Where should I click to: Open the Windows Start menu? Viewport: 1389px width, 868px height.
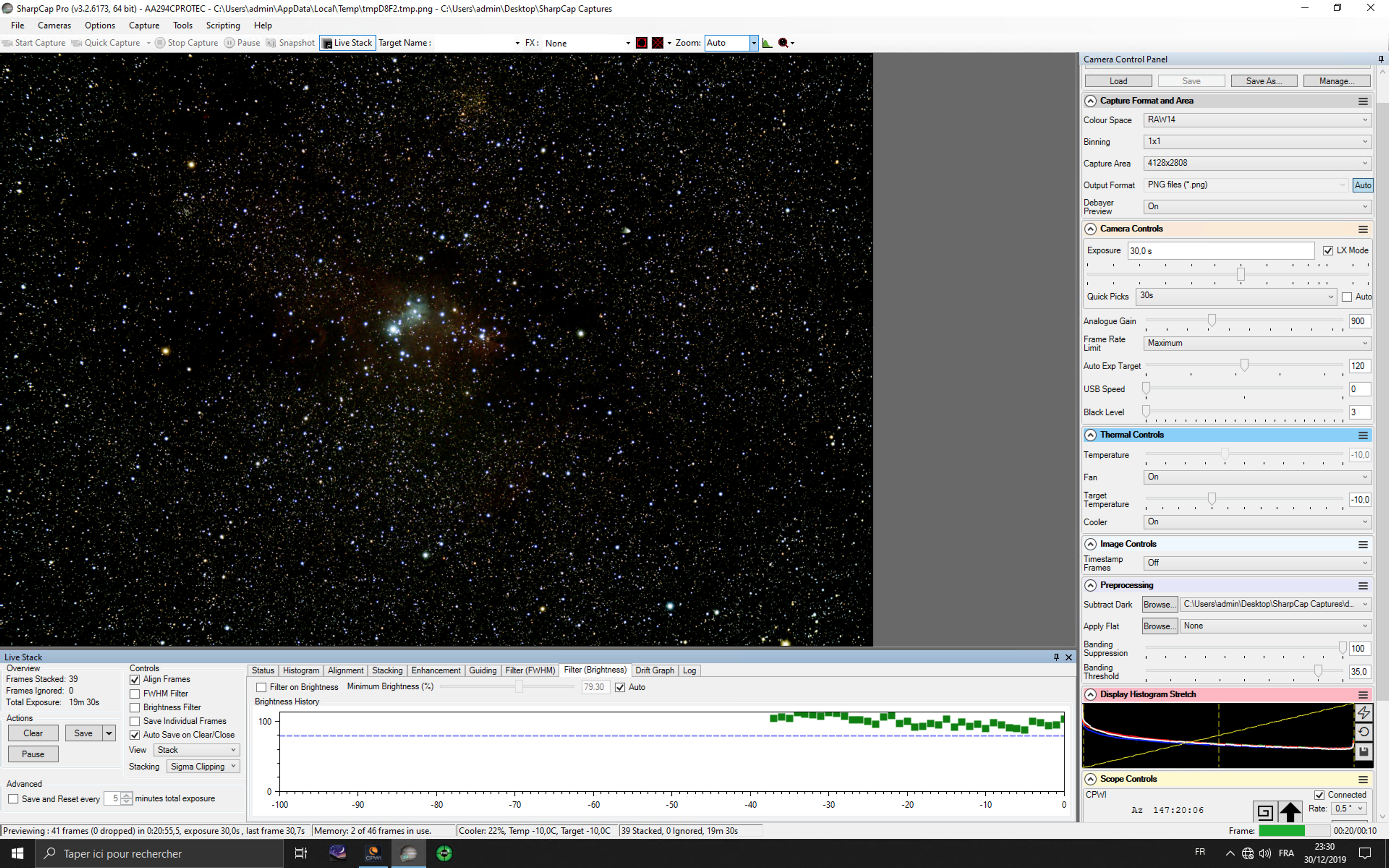(x=17, y=854)
